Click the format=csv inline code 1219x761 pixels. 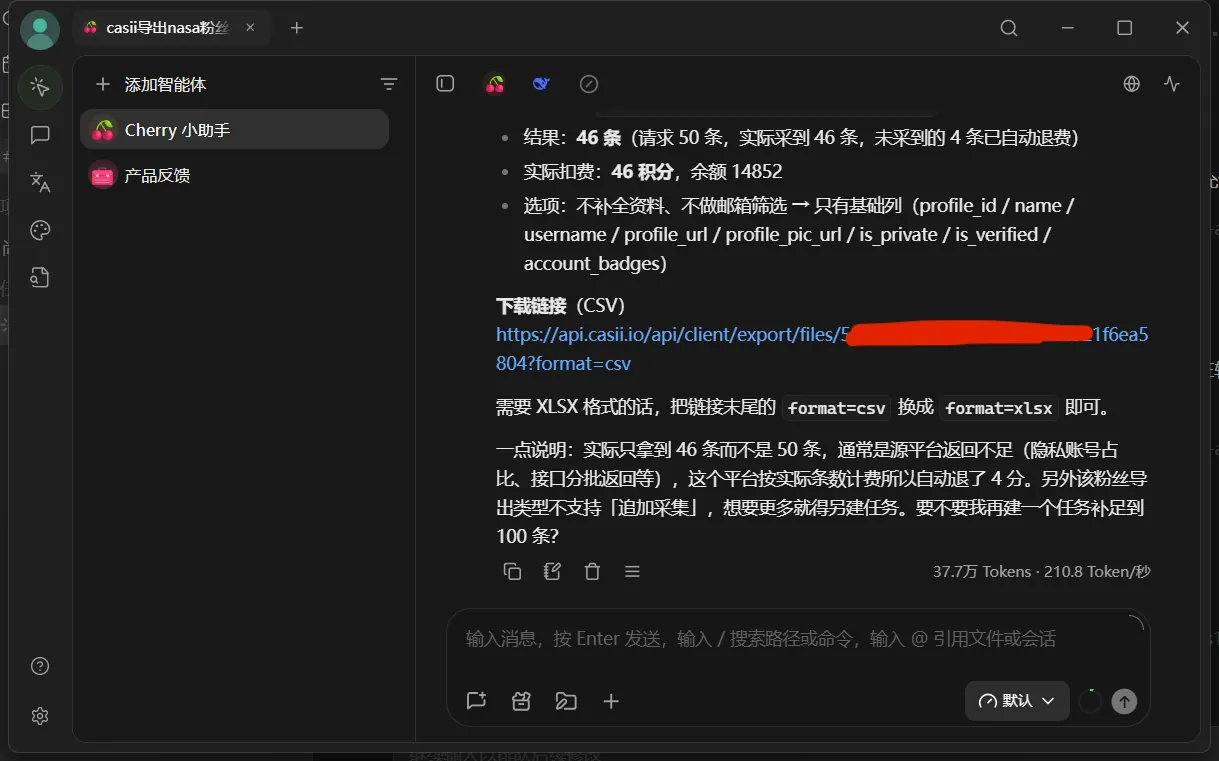[x=837, y=408]
